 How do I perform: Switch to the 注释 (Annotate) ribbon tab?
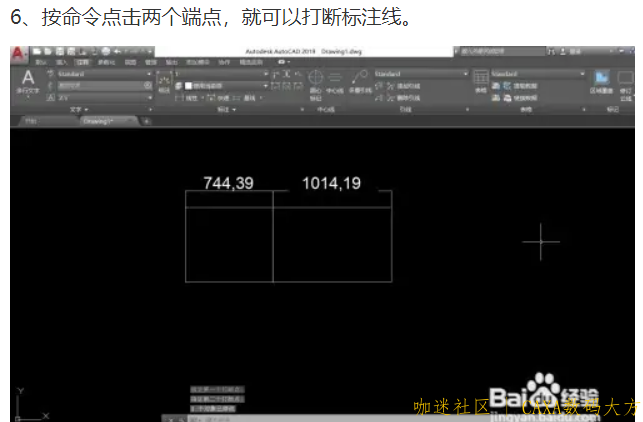[x=82, y=62]
